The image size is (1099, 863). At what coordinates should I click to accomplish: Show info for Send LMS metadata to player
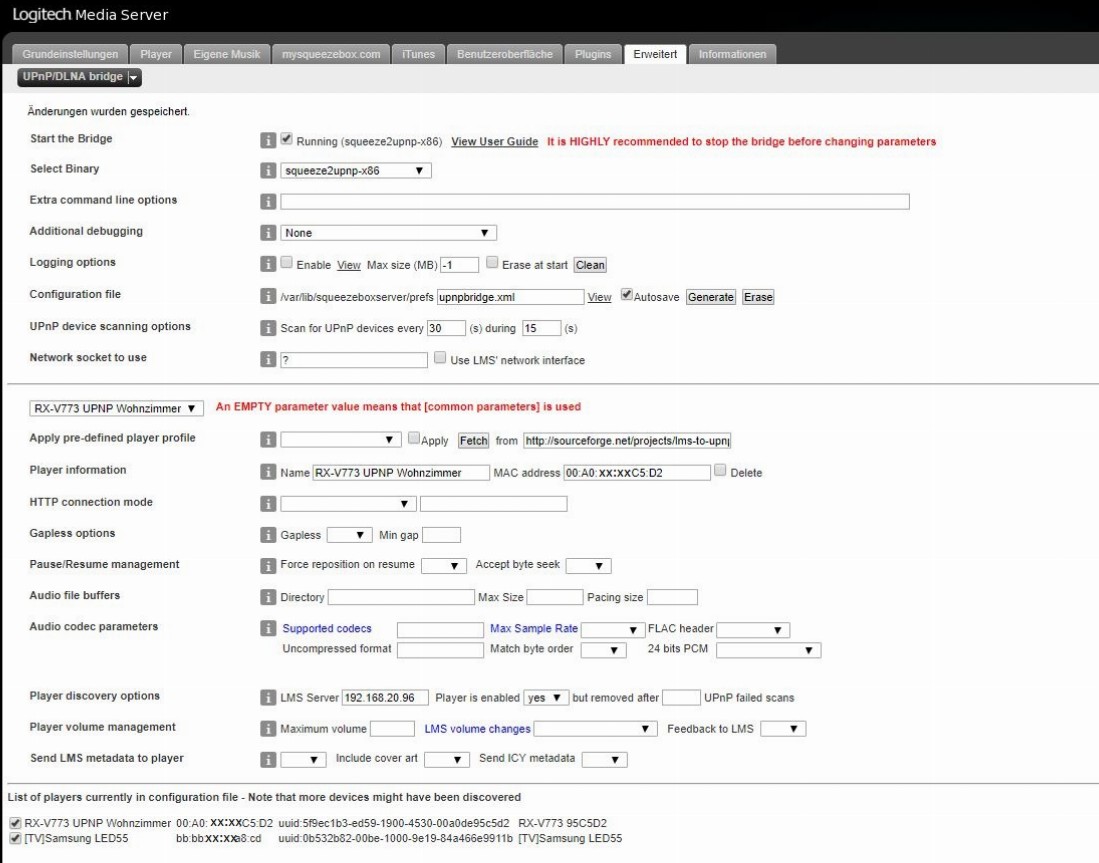pos(268,759)
